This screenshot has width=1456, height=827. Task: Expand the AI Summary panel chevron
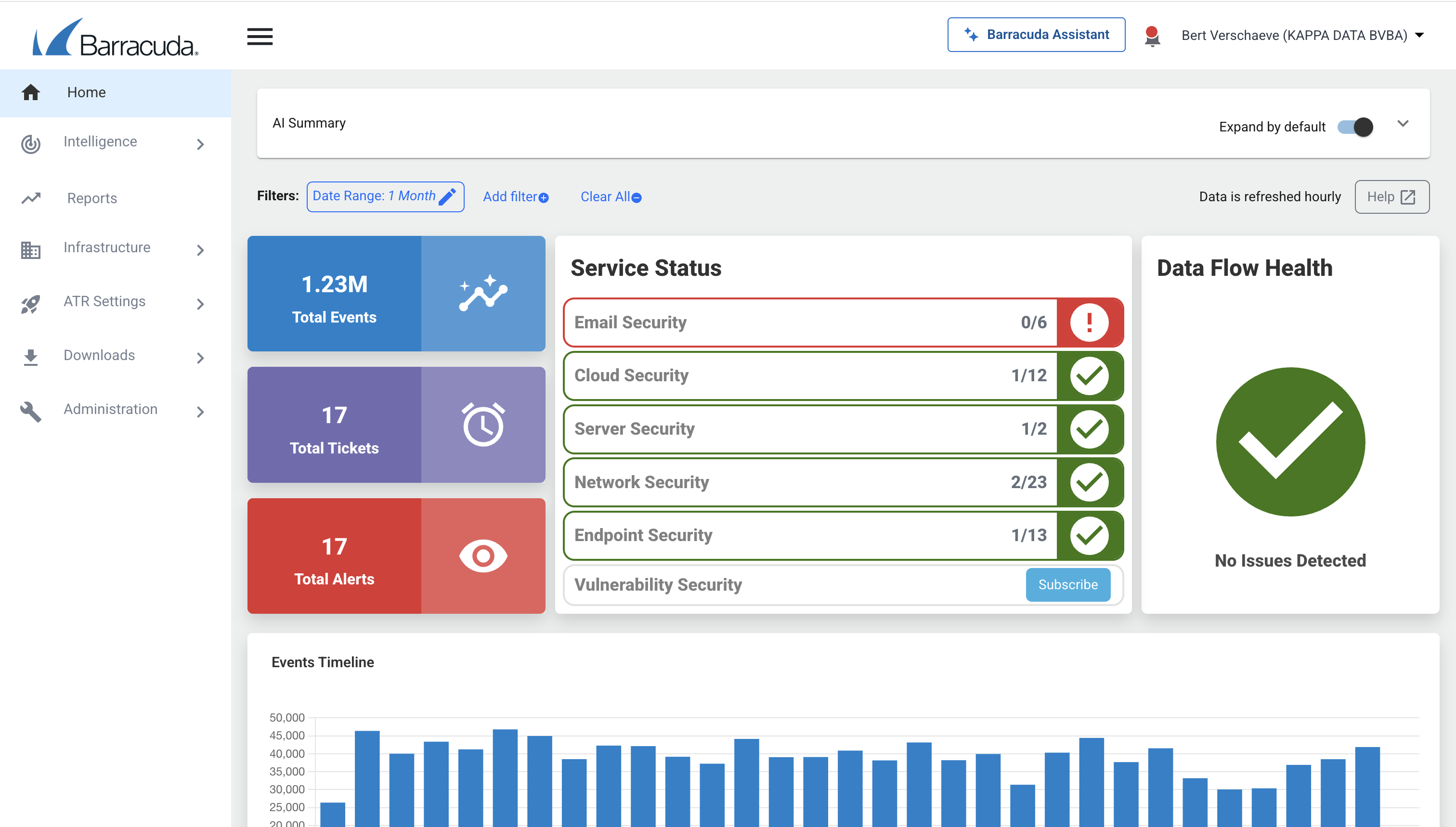1403,123
